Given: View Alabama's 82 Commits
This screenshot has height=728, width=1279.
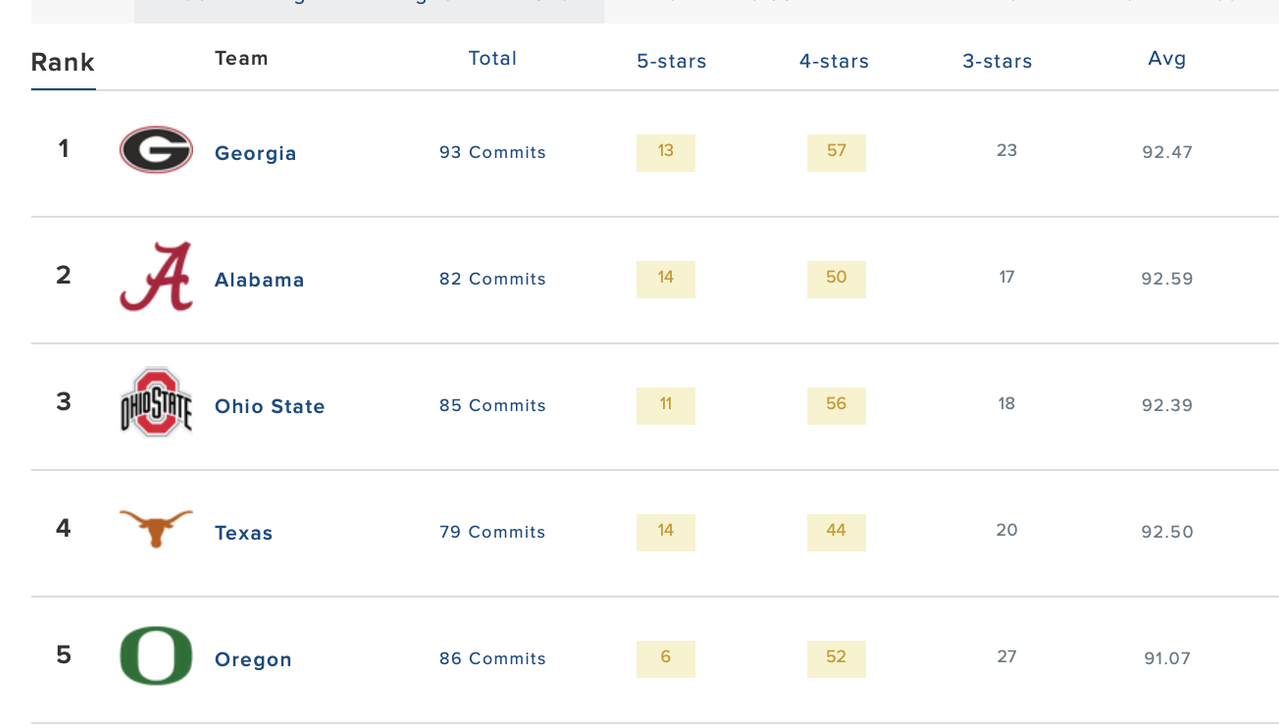Looking at the screenshot, I should 493,279.
